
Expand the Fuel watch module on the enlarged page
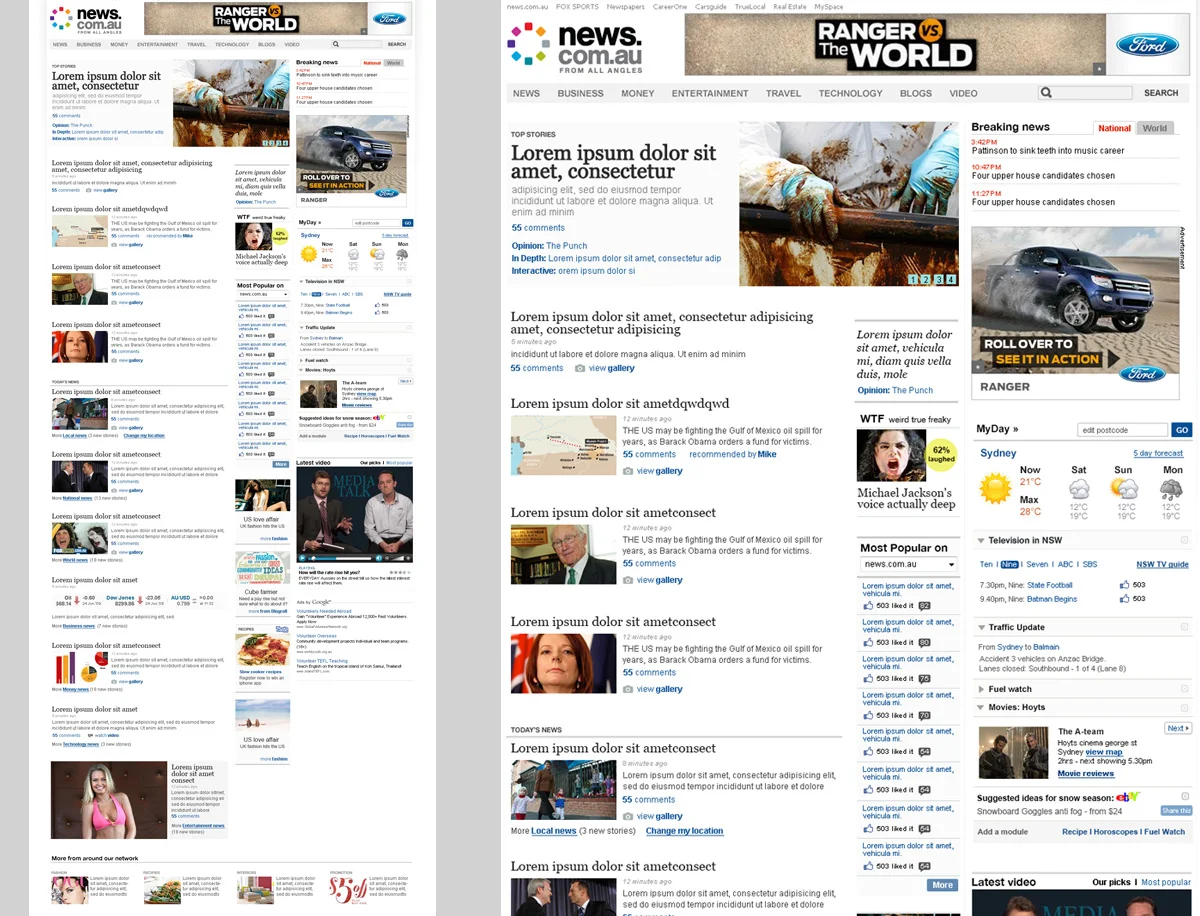tap(981, 689)
